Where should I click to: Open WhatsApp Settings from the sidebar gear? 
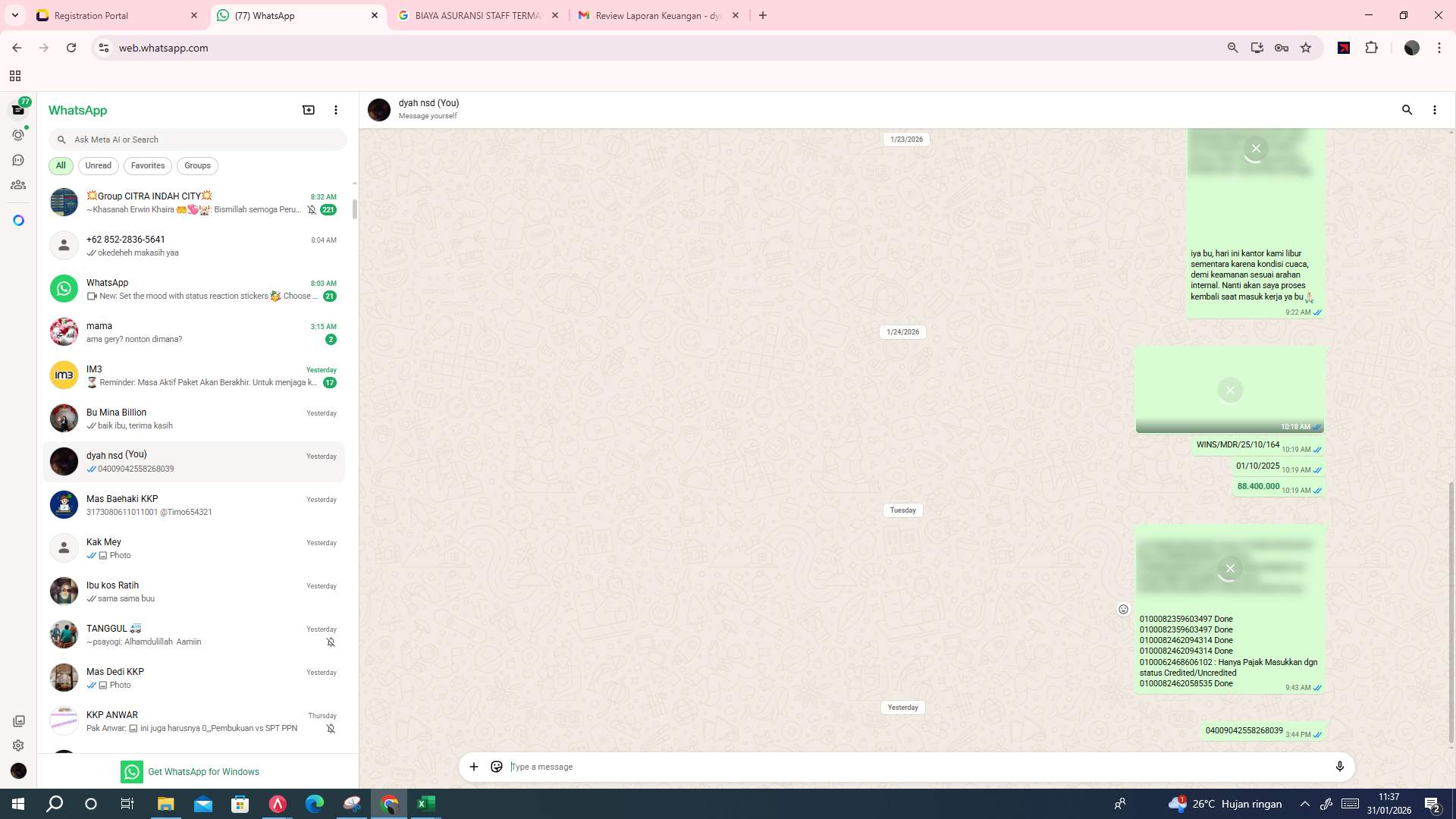coord(17,745)
